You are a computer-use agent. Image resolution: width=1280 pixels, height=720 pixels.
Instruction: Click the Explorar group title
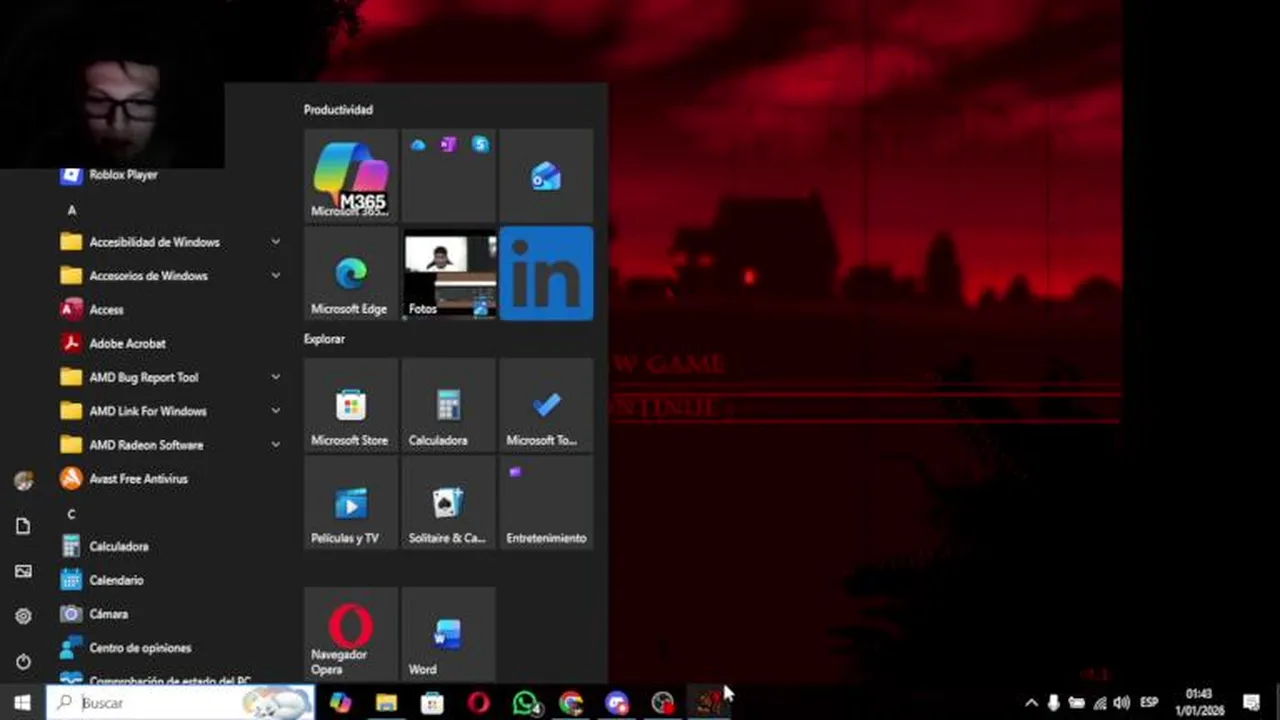pos(324,339)
